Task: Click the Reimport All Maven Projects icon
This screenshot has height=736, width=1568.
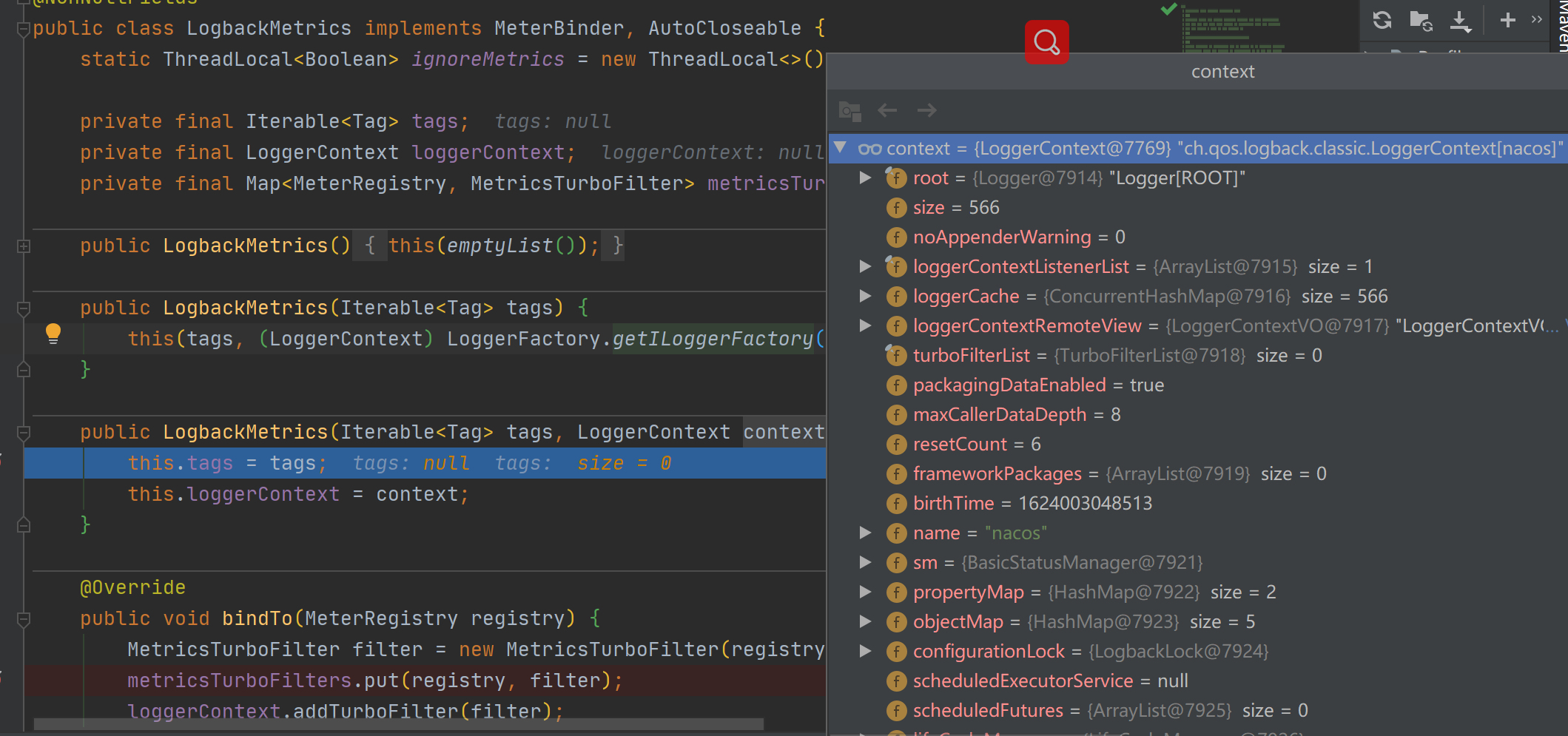Action: point(1382,20)
